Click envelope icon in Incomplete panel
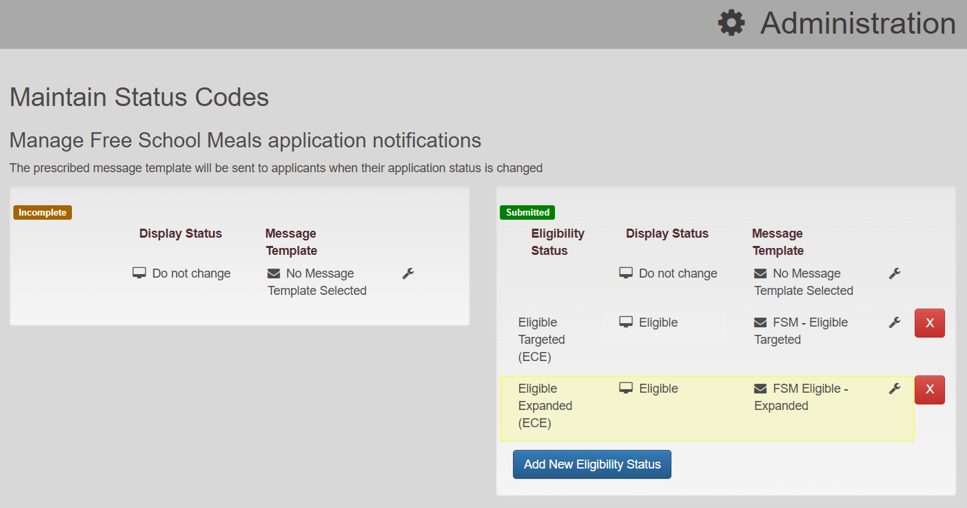 click(274, 273)
